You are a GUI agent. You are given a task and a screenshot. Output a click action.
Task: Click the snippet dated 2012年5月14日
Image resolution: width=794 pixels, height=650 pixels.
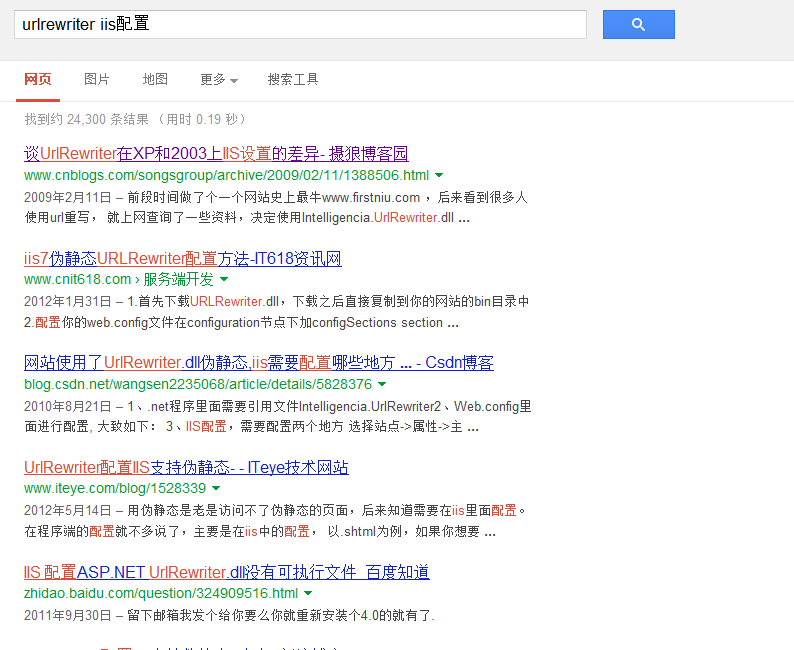(276, 521)
